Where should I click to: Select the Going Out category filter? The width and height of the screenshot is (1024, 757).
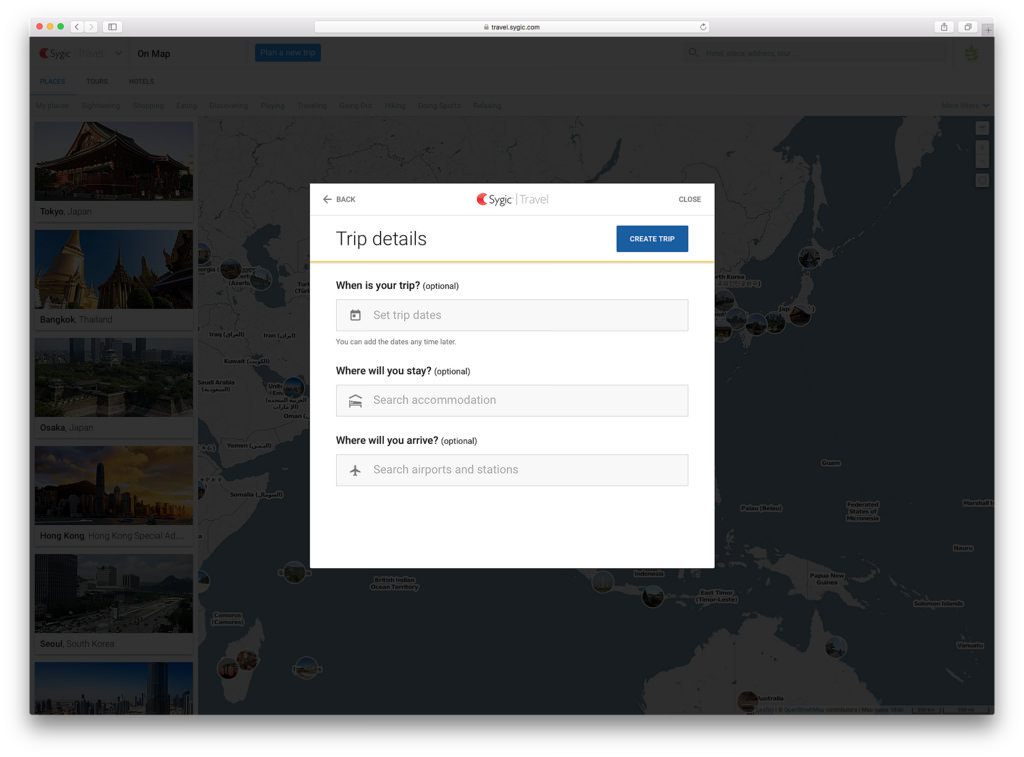(x=355, y=106)
